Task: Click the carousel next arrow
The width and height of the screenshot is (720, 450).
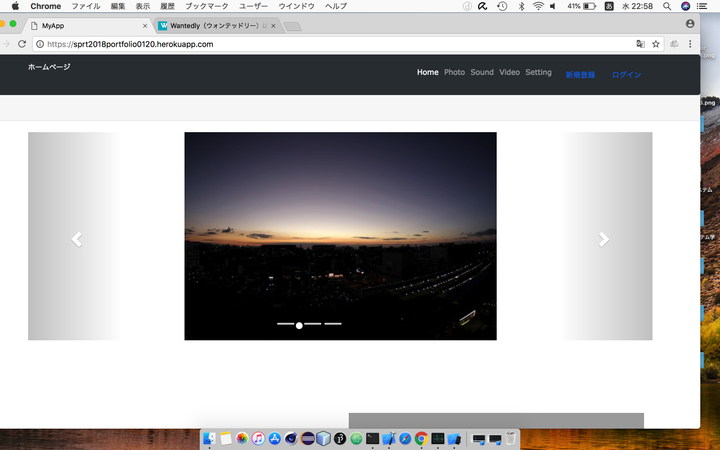Action: tap(603, 239)
